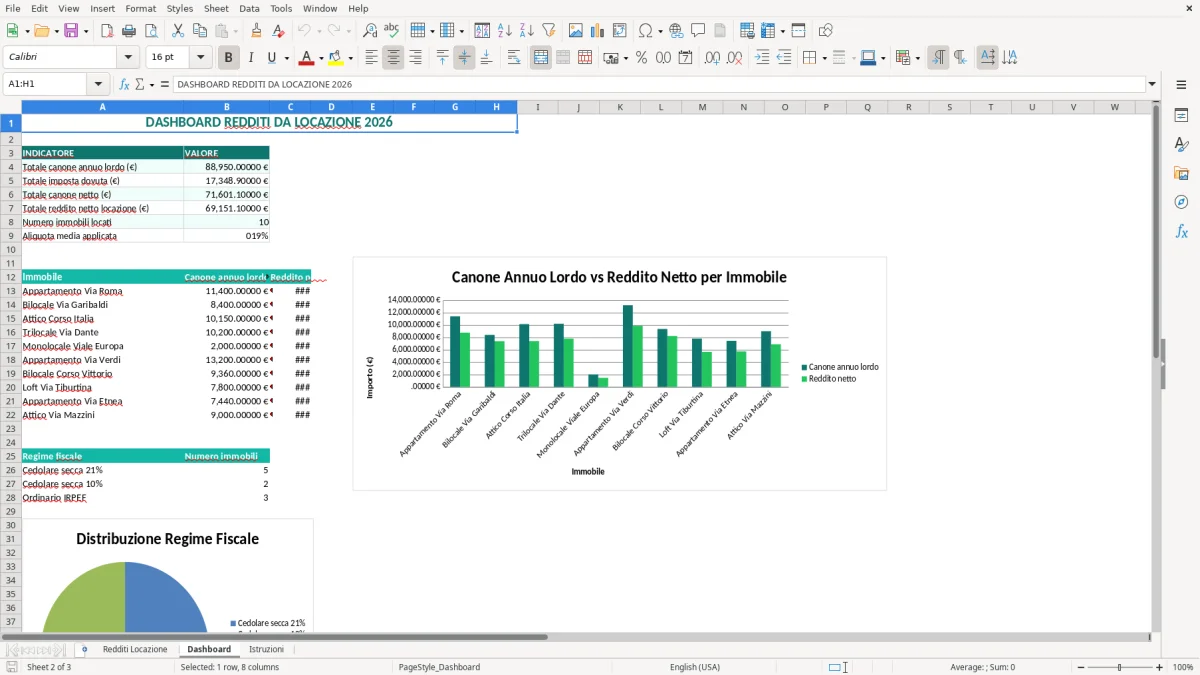Click Increase Indent icon
Image resolution: width=1200 pixels, height=675 pixels.
(763, 57)
